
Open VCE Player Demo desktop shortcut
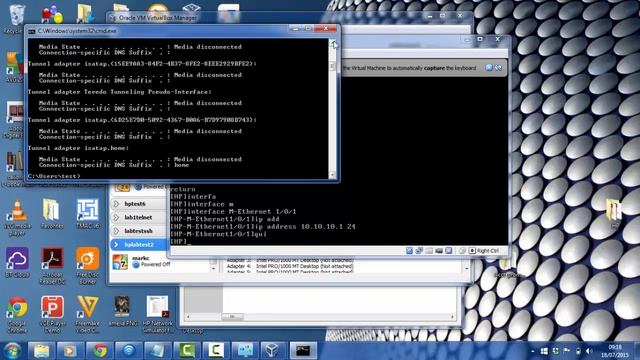pos(52,313)
